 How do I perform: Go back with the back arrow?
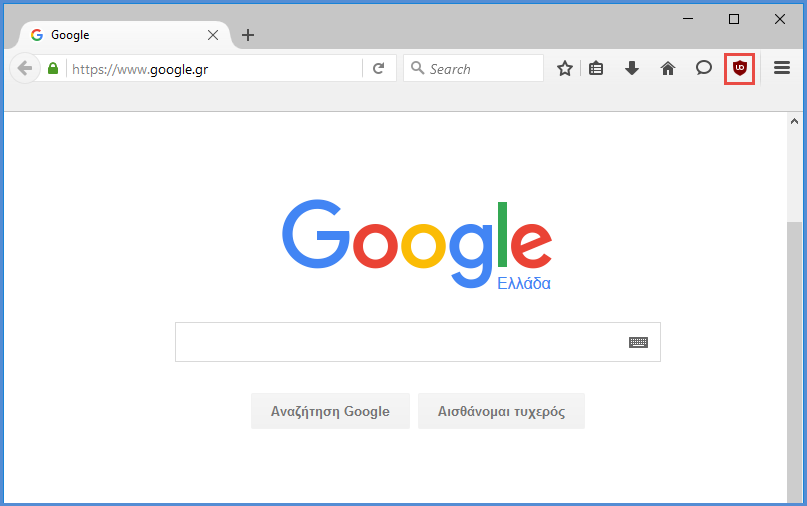[24, 68]
